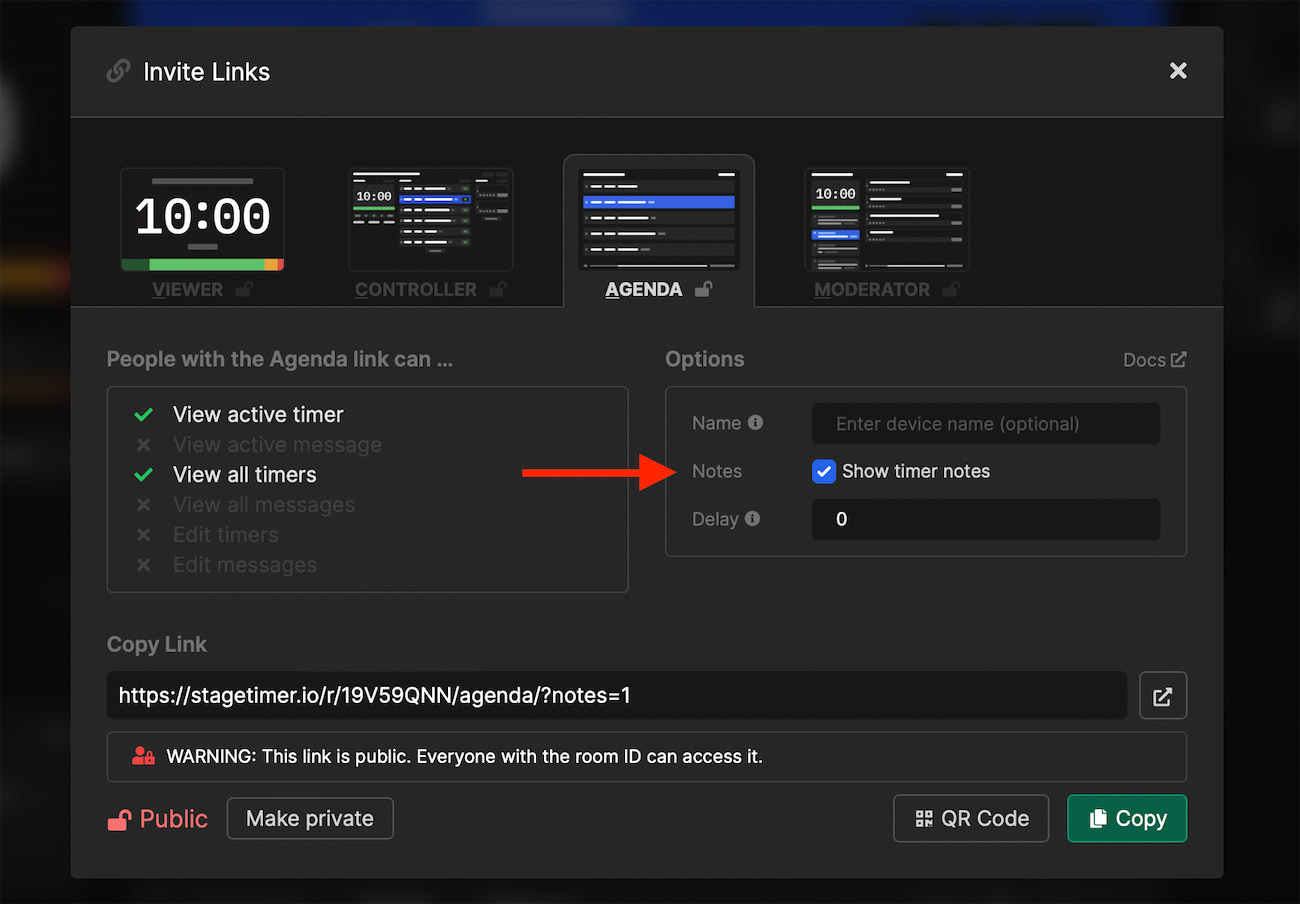1300x904 pixels.
Task: Copy the agenda invite link
Action: pos(1126,819)
